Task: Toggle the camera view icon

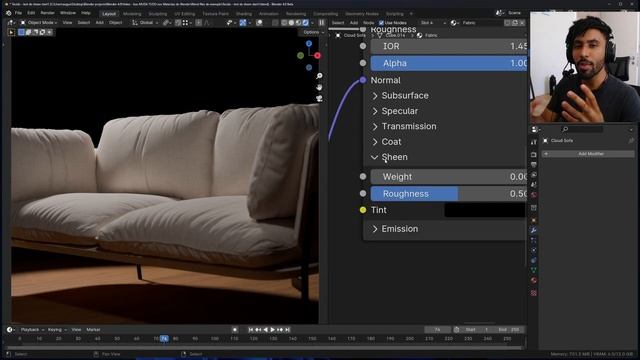Action: tap(319, 98)
